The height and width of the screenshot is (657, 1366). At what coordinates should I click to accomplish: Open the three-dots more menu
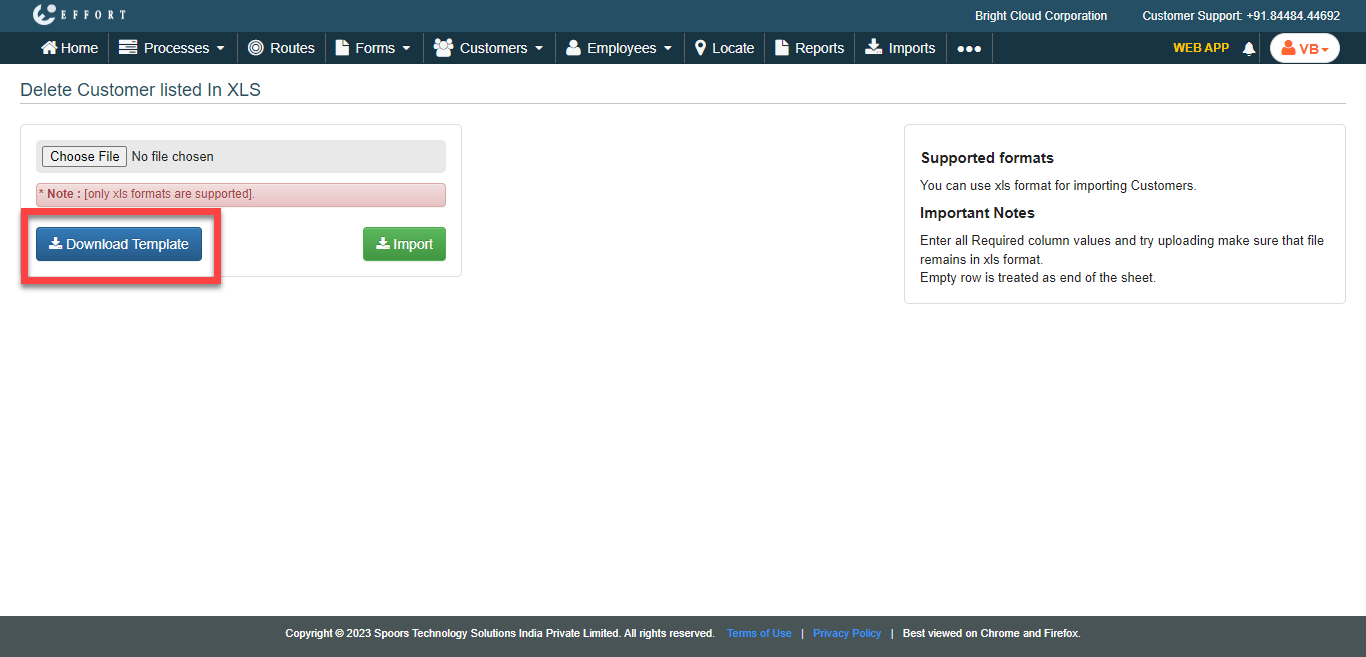click(x=968, y=48)
